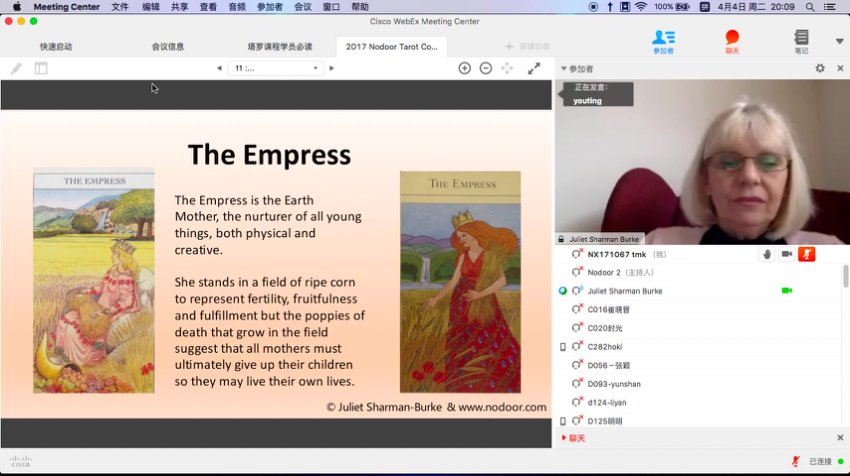The width and height of the screenshot is (850, 476).
Task: Open the 窗口 menu
Action: (x=331, y=7)
